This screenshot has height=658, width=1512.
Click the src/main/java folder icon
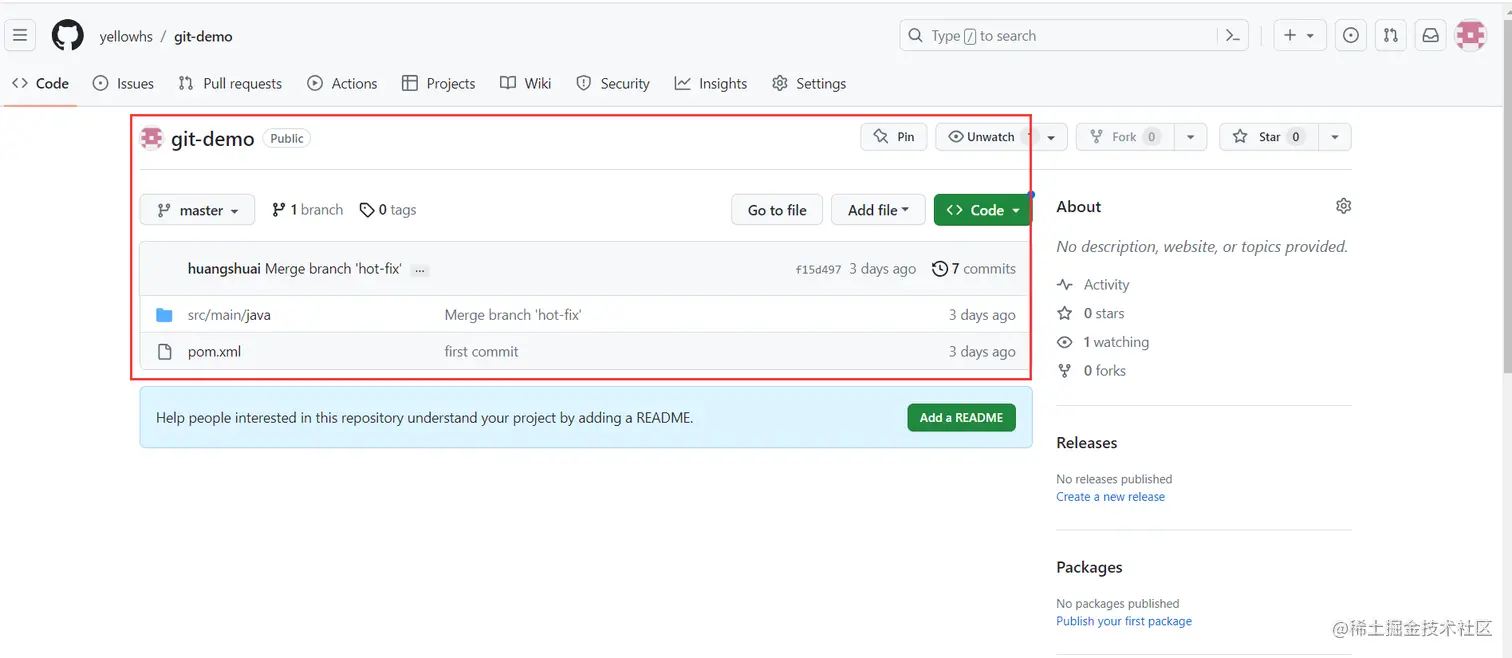coord(165,315)
